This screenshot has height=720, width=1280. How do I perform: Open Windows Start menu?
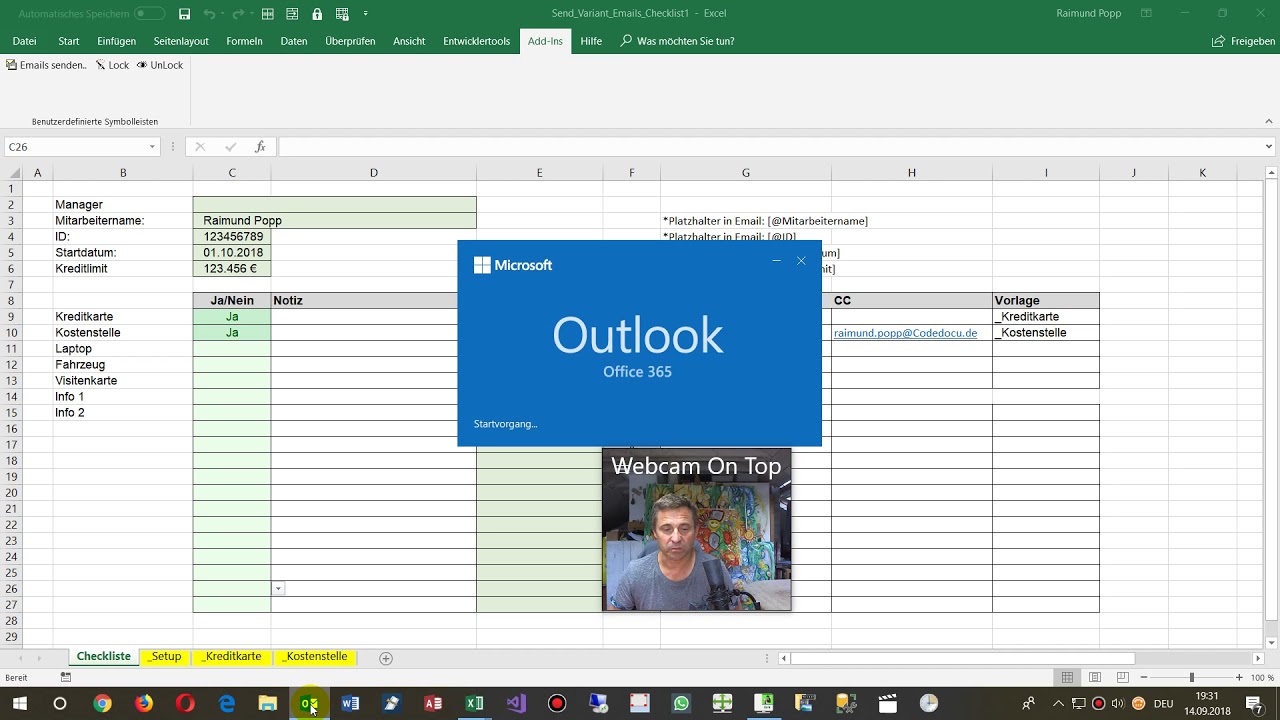tap(19, 704)
